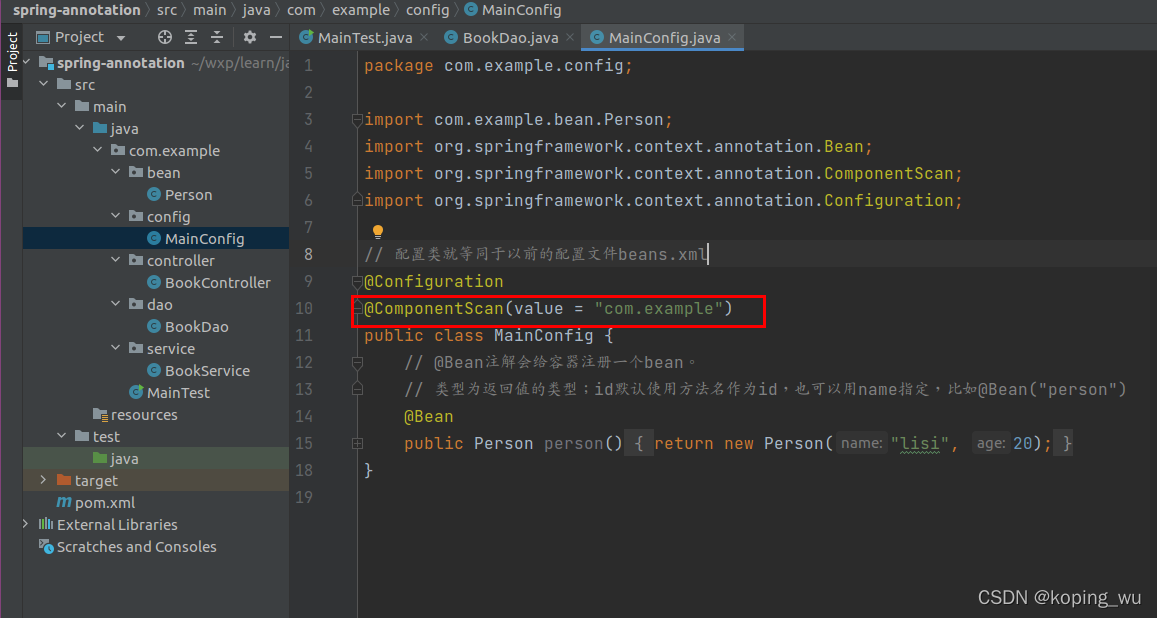This screenshot has width=1157, height=618.
Task: Collapse the main folder node
Action: click(x=62, y=106)
